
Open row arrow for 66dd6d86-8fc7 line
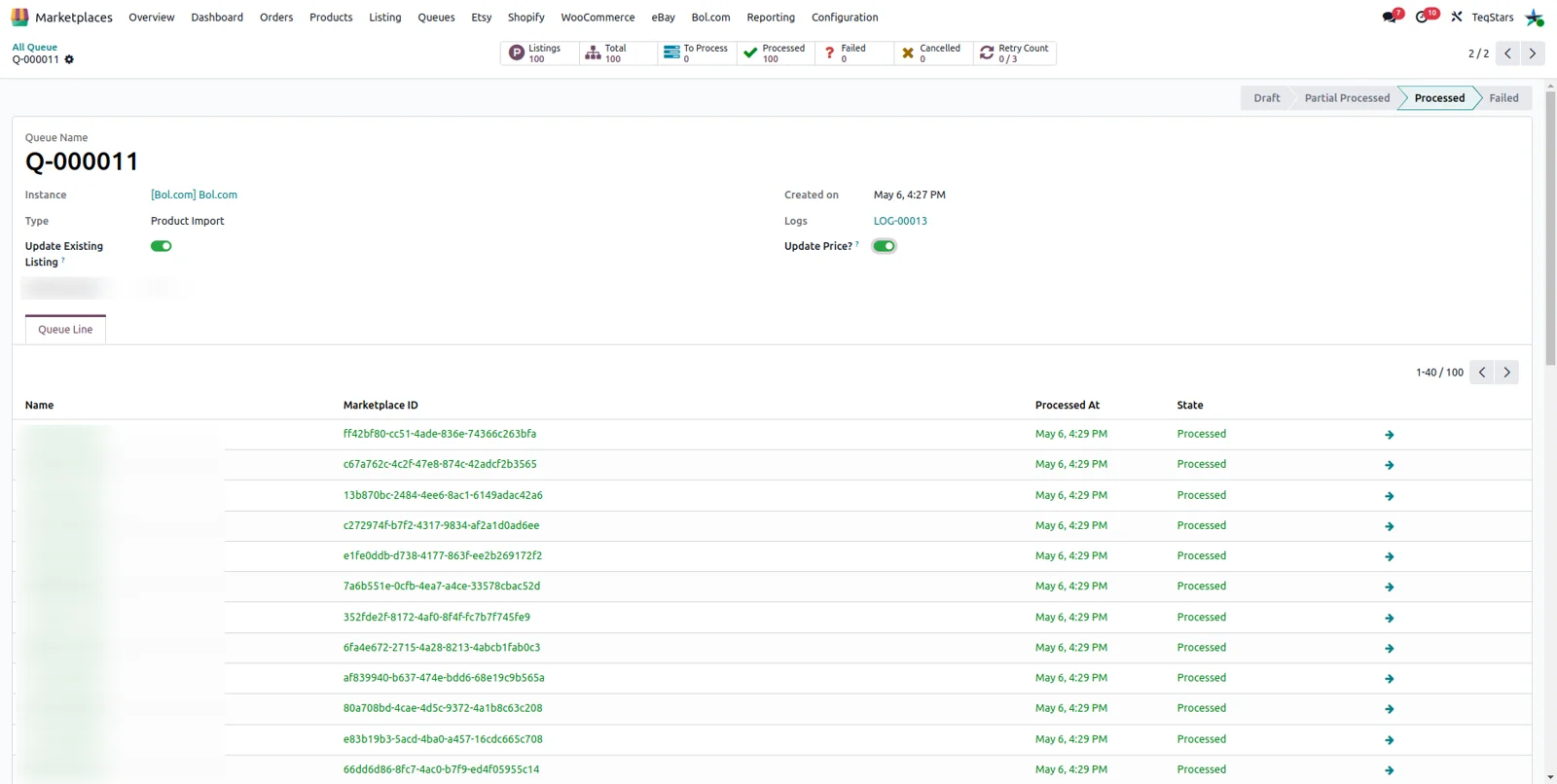coord(1389,770)
